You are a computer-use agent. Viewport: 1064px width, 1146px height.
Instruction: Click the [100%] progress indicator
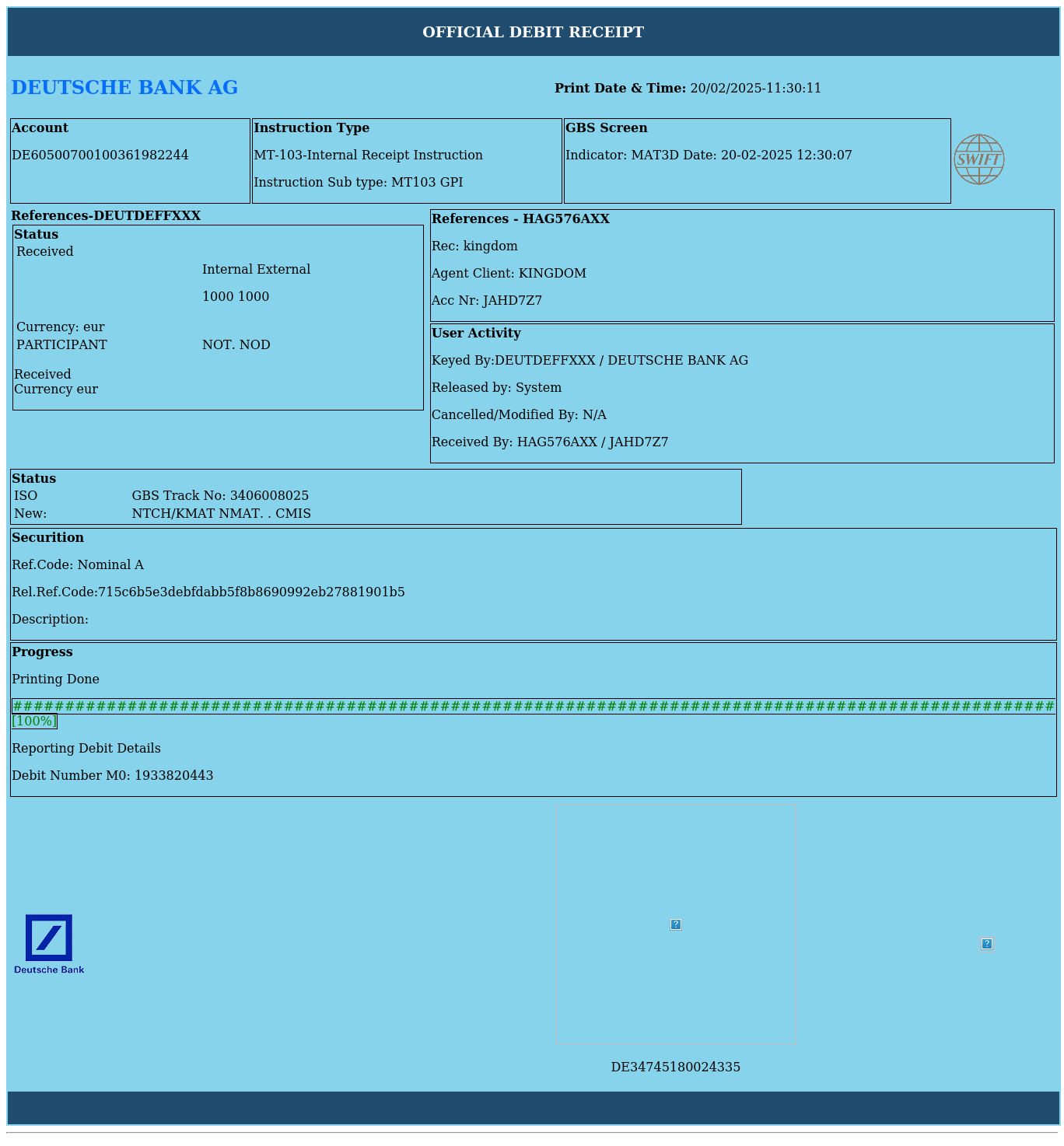coord(34,721)
